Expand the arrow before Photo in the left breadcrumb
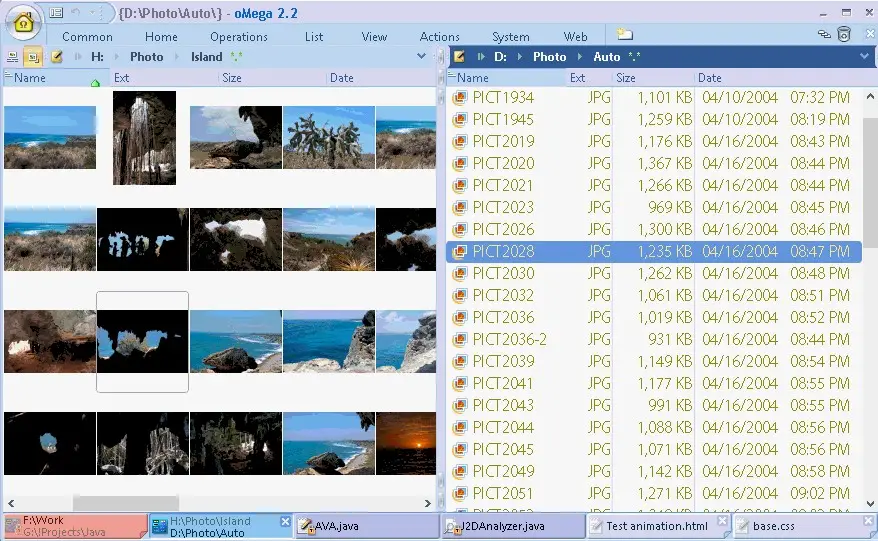The height and width of the screenshot is (541, 878). 117,57
